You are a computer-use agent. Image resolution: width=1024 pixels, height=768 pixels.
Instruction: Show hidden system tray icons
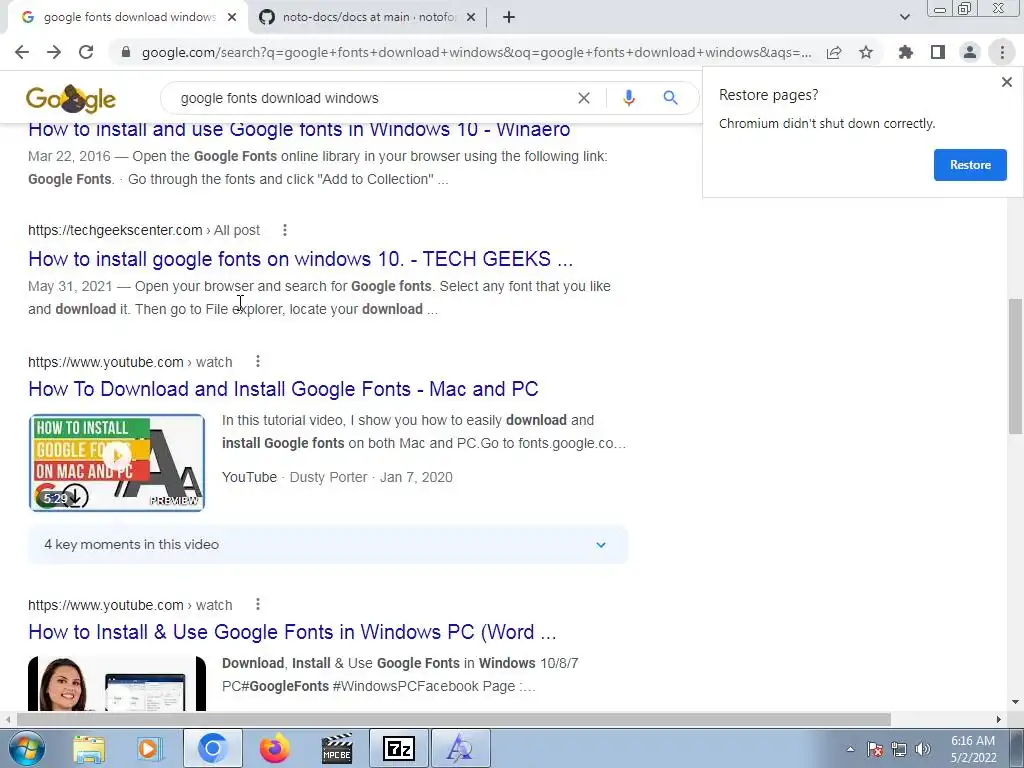click(x=850, y=749)
